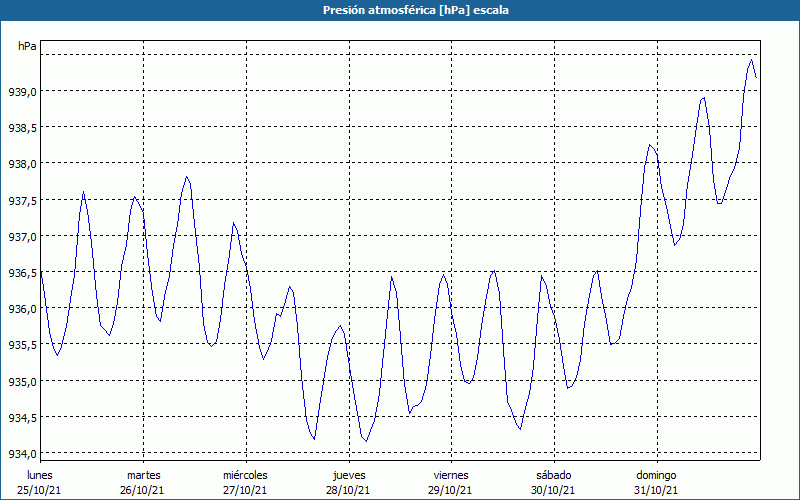Click the 935,0 axis value
The image size is (800, 500).
[22, 382]
